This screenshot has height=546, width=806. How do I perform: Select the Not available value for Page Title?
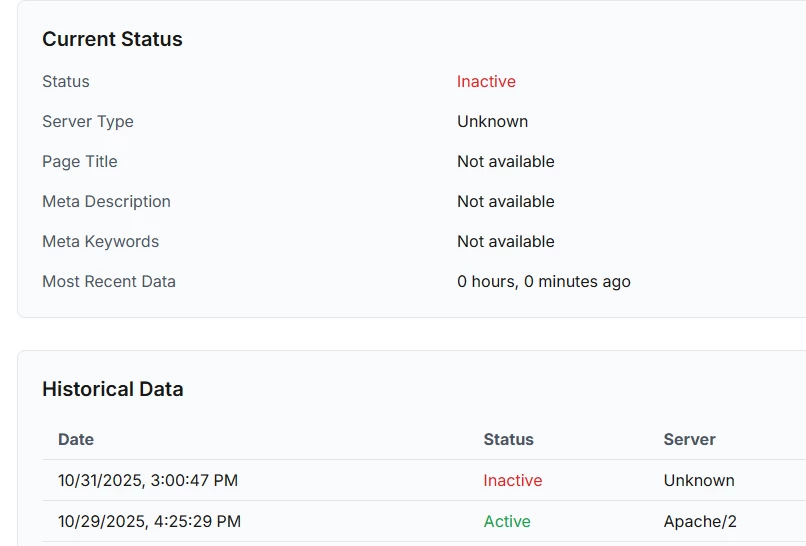click(505, 162)
